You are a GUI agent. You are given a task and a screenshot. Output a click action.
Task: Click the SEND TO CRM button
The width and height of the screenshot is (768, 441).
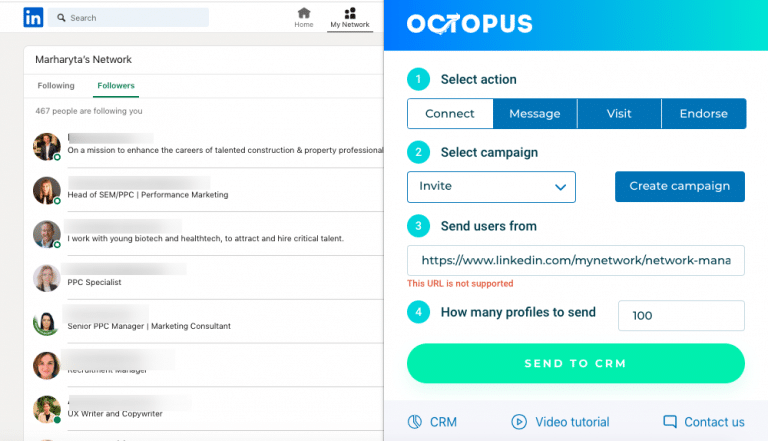click(576, 363)
